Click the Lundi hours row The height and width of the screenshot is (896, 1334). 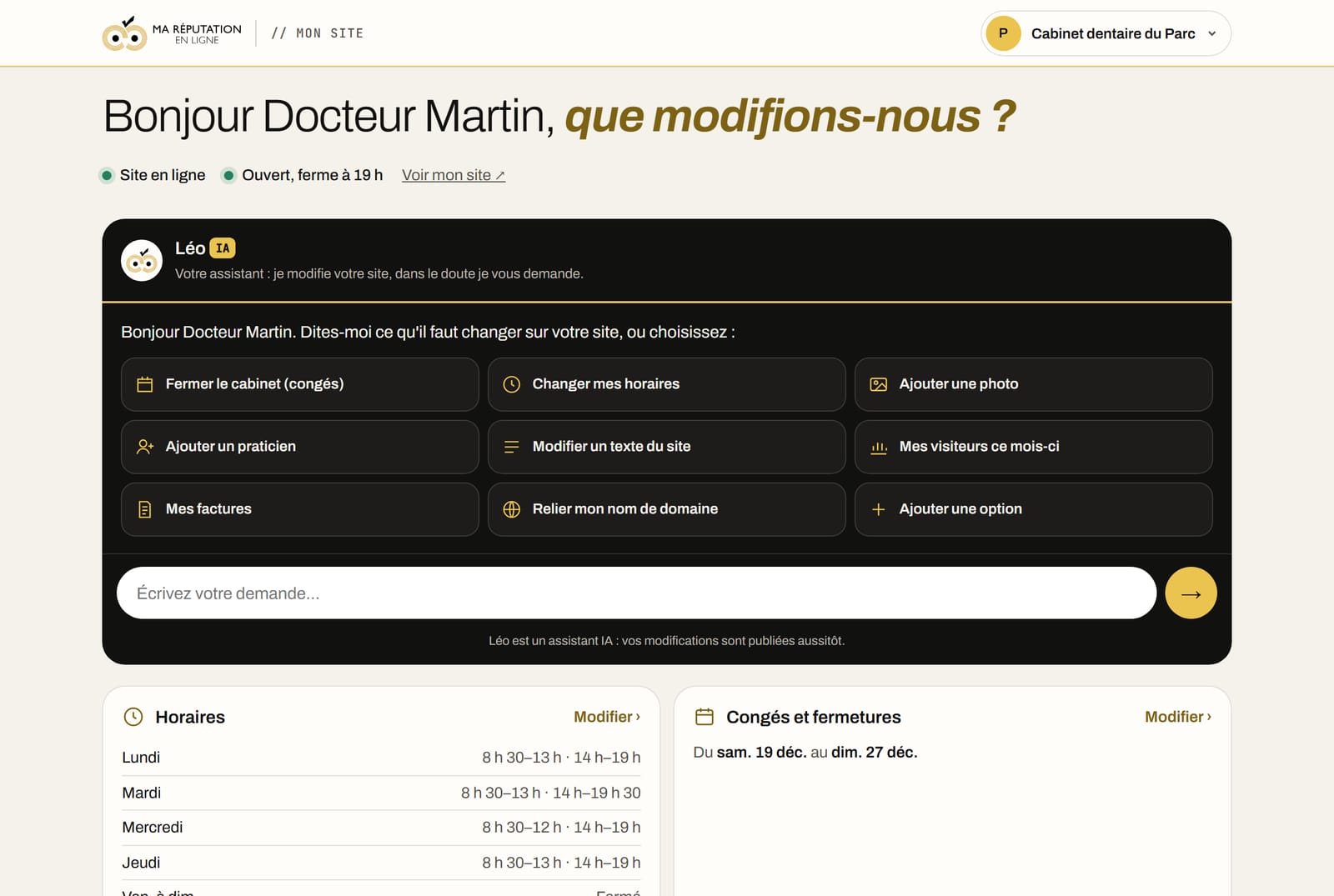(x=381, y=758)
